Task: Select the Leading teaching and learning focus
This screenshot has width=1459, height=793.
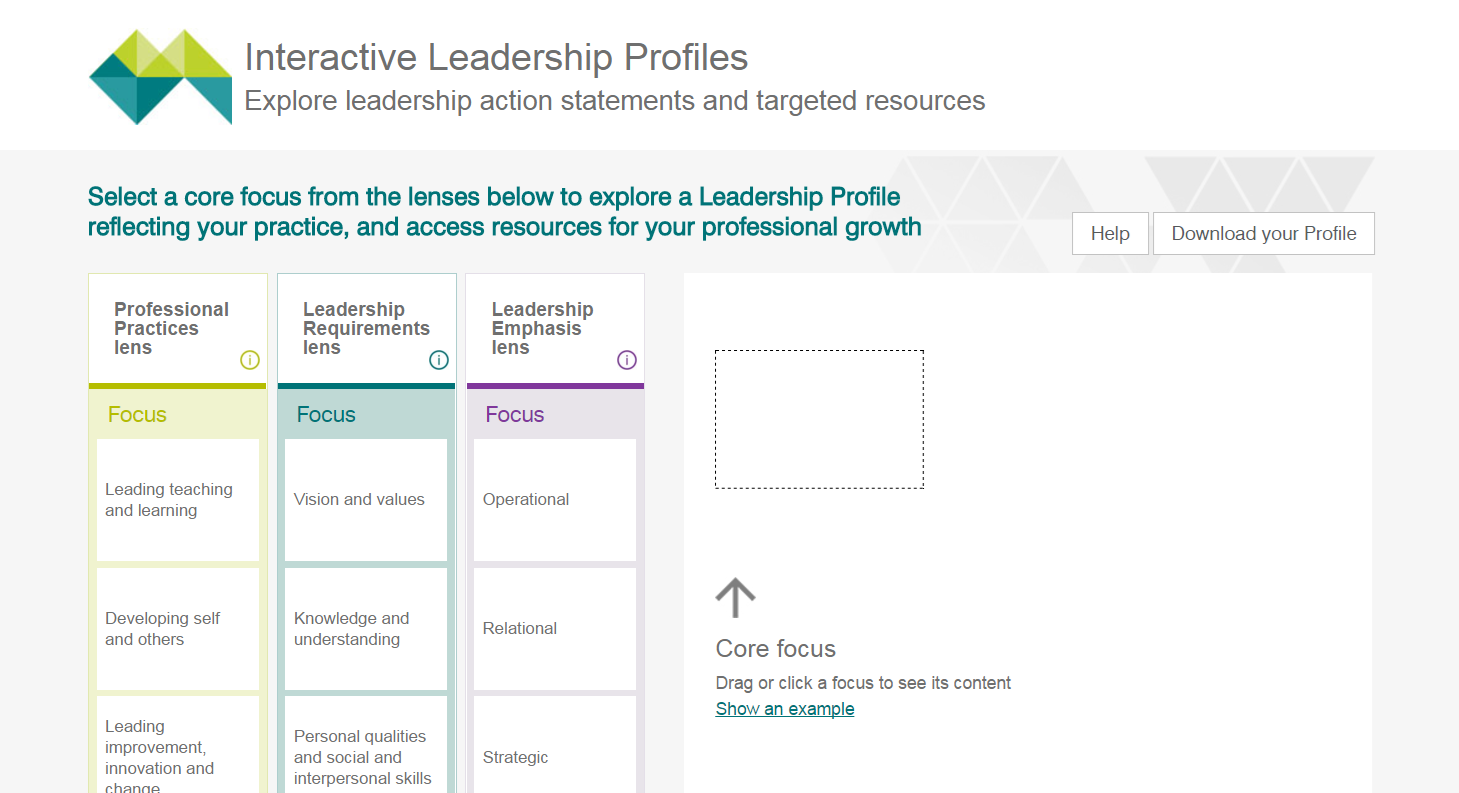Action: [x=177, y=500]
